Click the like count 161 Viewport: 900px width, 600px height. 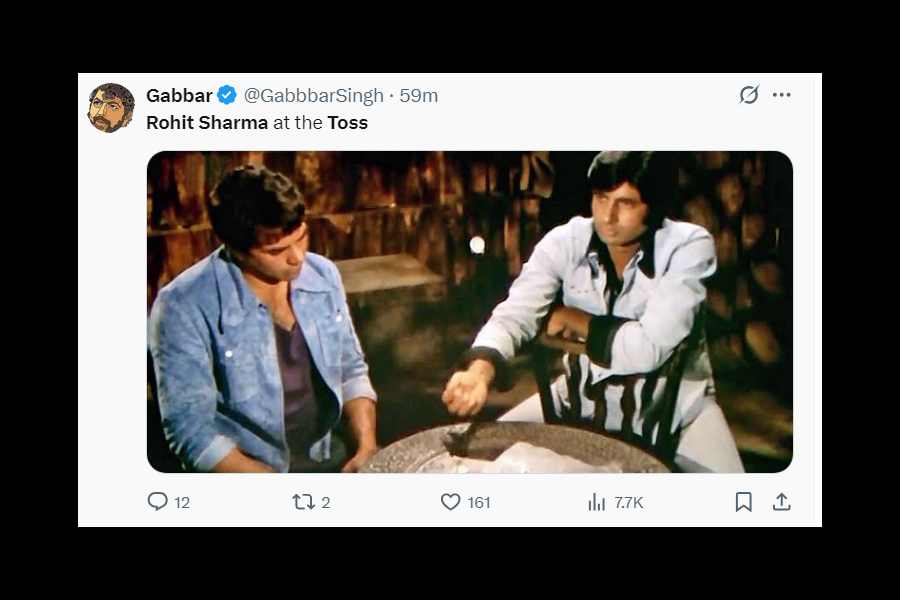pyautogui.click(x=479, y=503)
